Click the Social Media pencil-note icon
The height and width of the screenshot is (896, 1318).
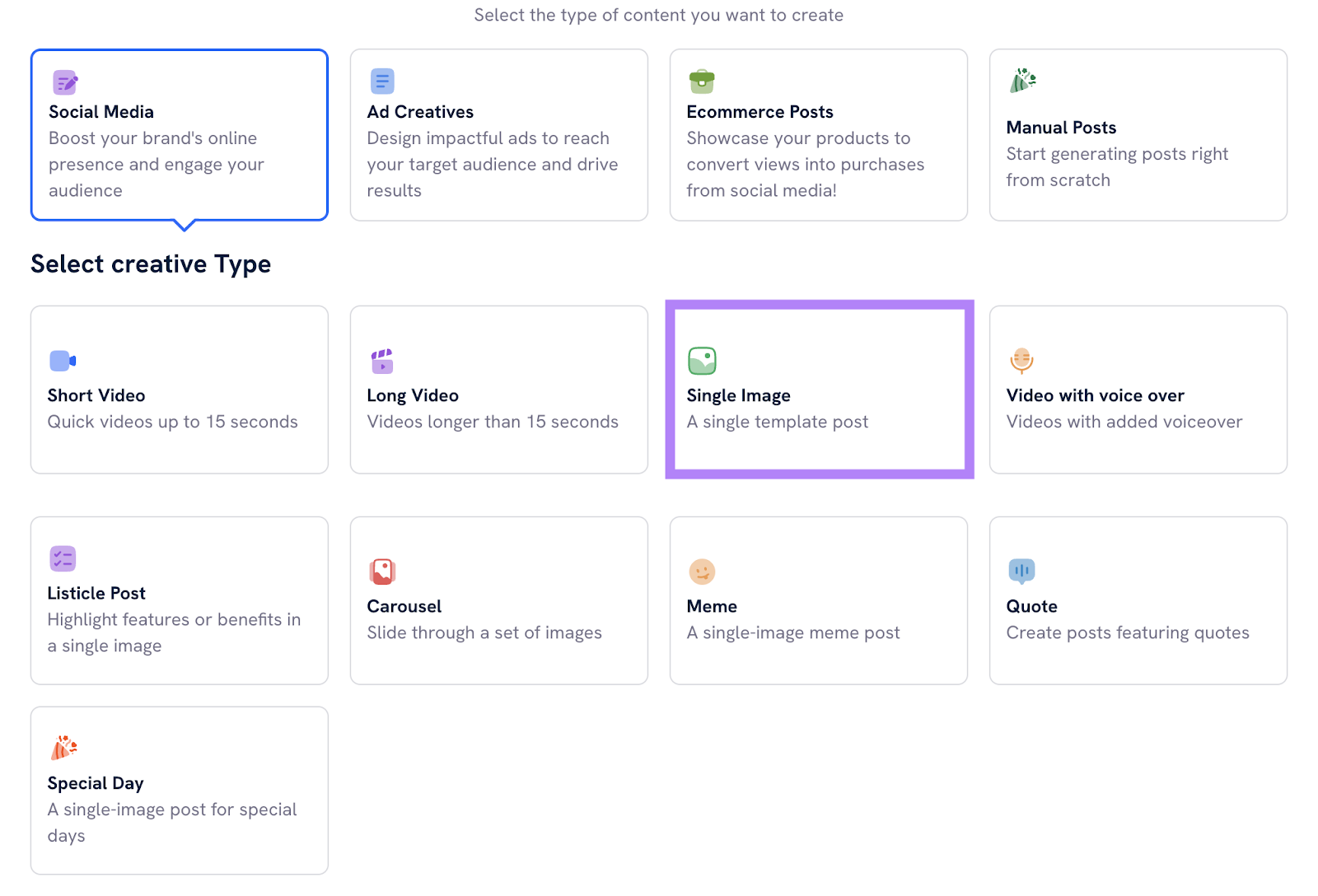(65, 82)
